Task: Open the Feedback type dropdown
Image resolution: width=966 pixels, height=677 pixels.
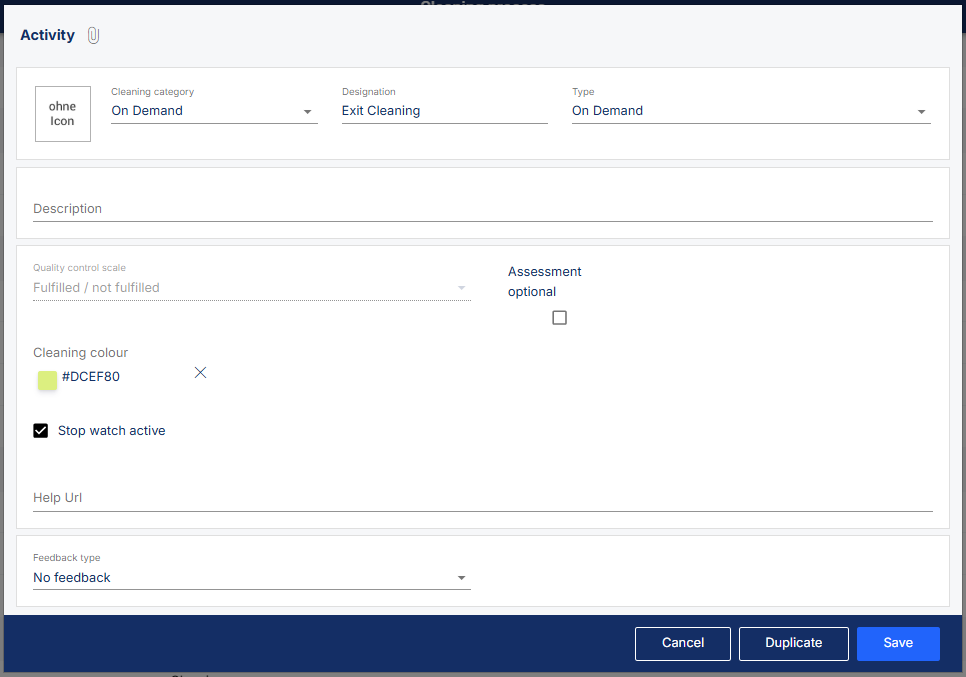Action: pos(251,578)
